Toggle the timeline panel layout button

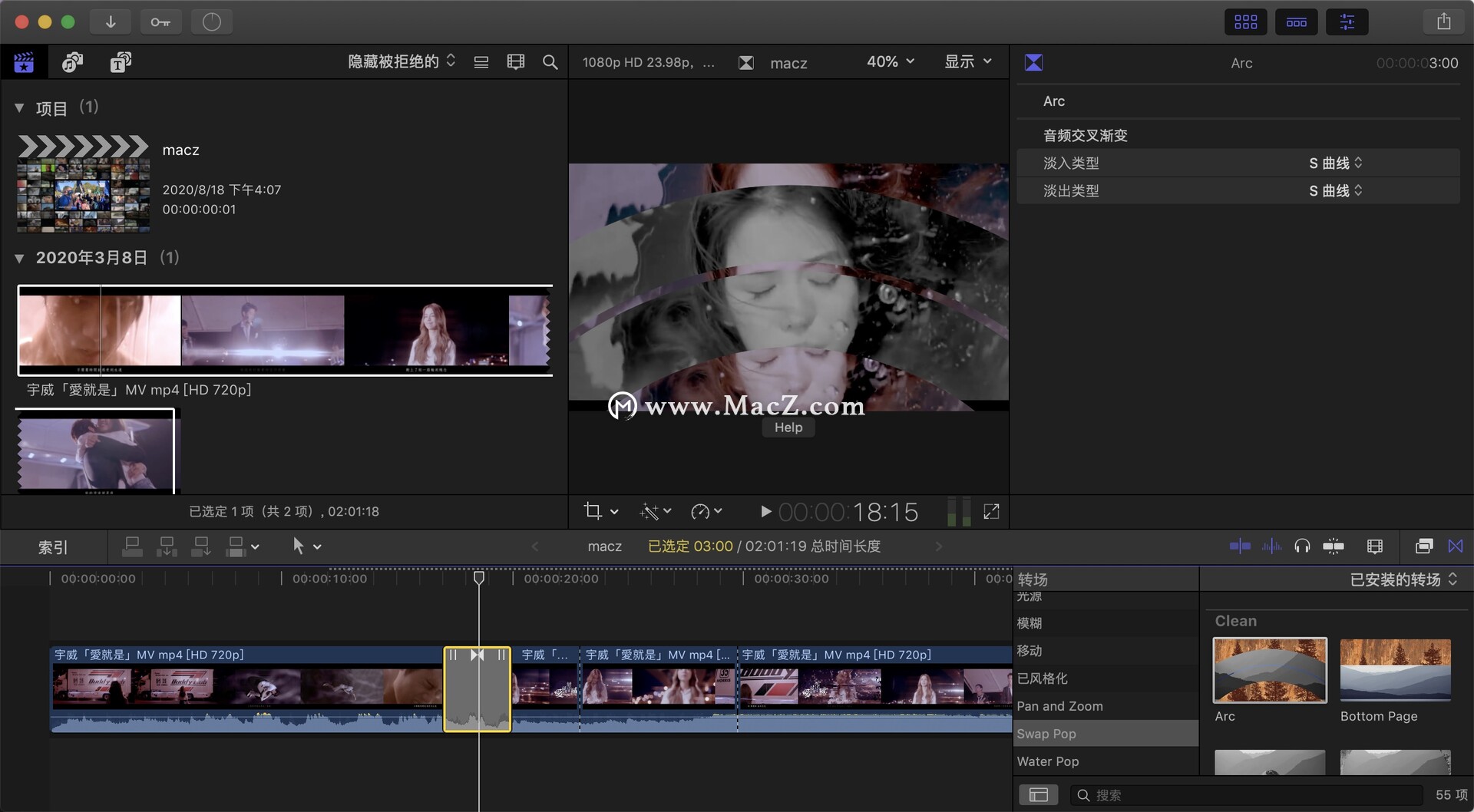coord(1297,21)
